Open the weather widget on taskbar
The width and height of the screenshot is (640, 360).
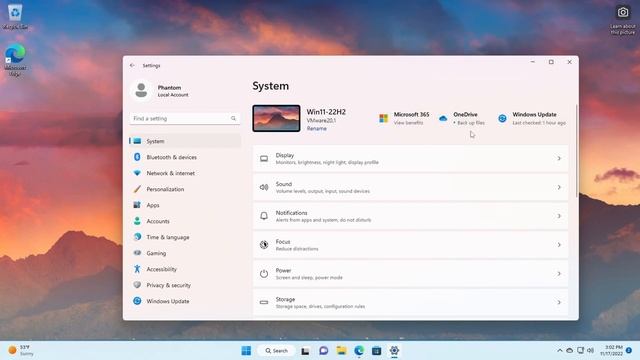point(20,350)
